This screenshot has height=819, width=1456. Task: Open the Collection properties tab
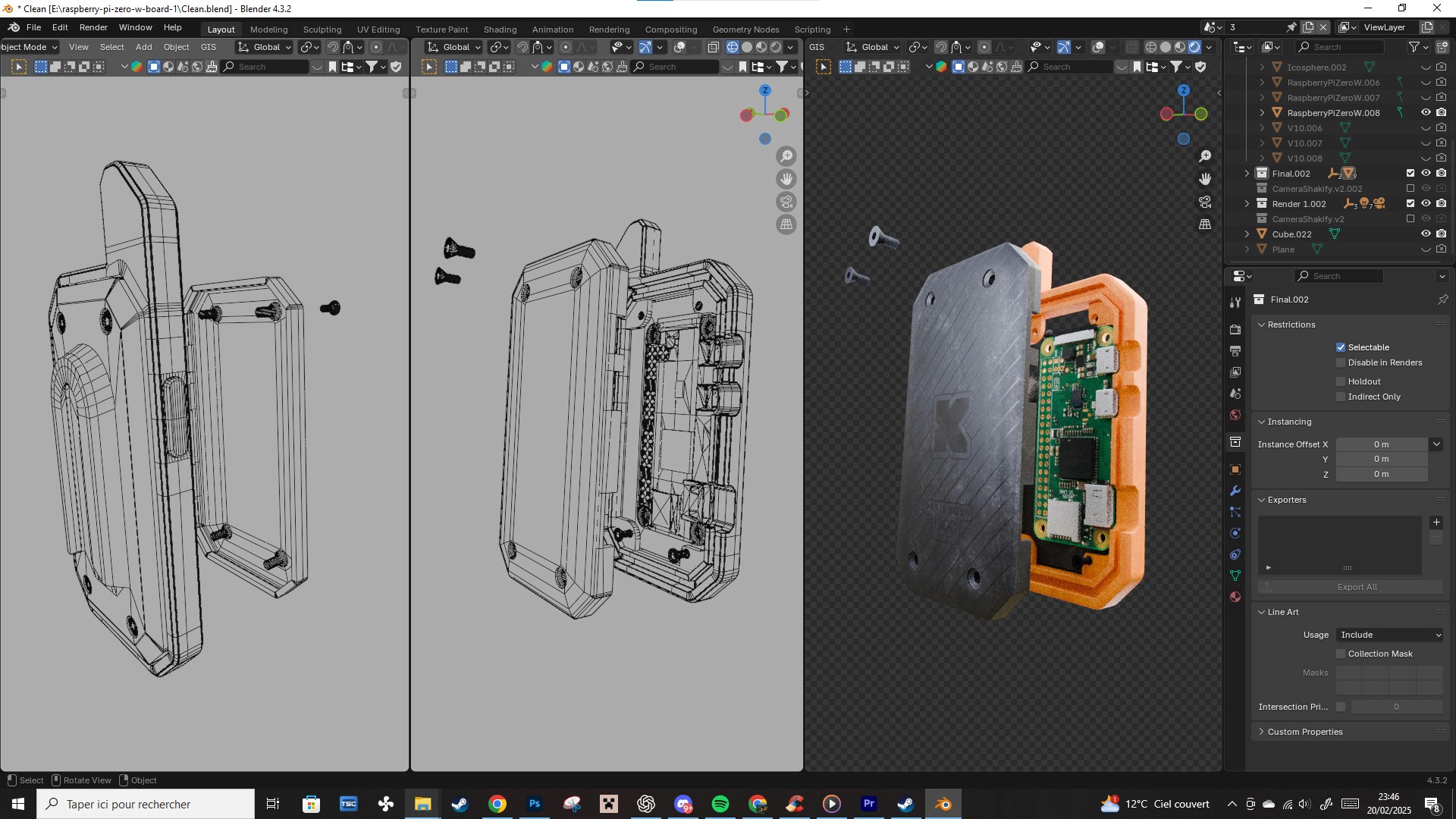click(1235, 442)
